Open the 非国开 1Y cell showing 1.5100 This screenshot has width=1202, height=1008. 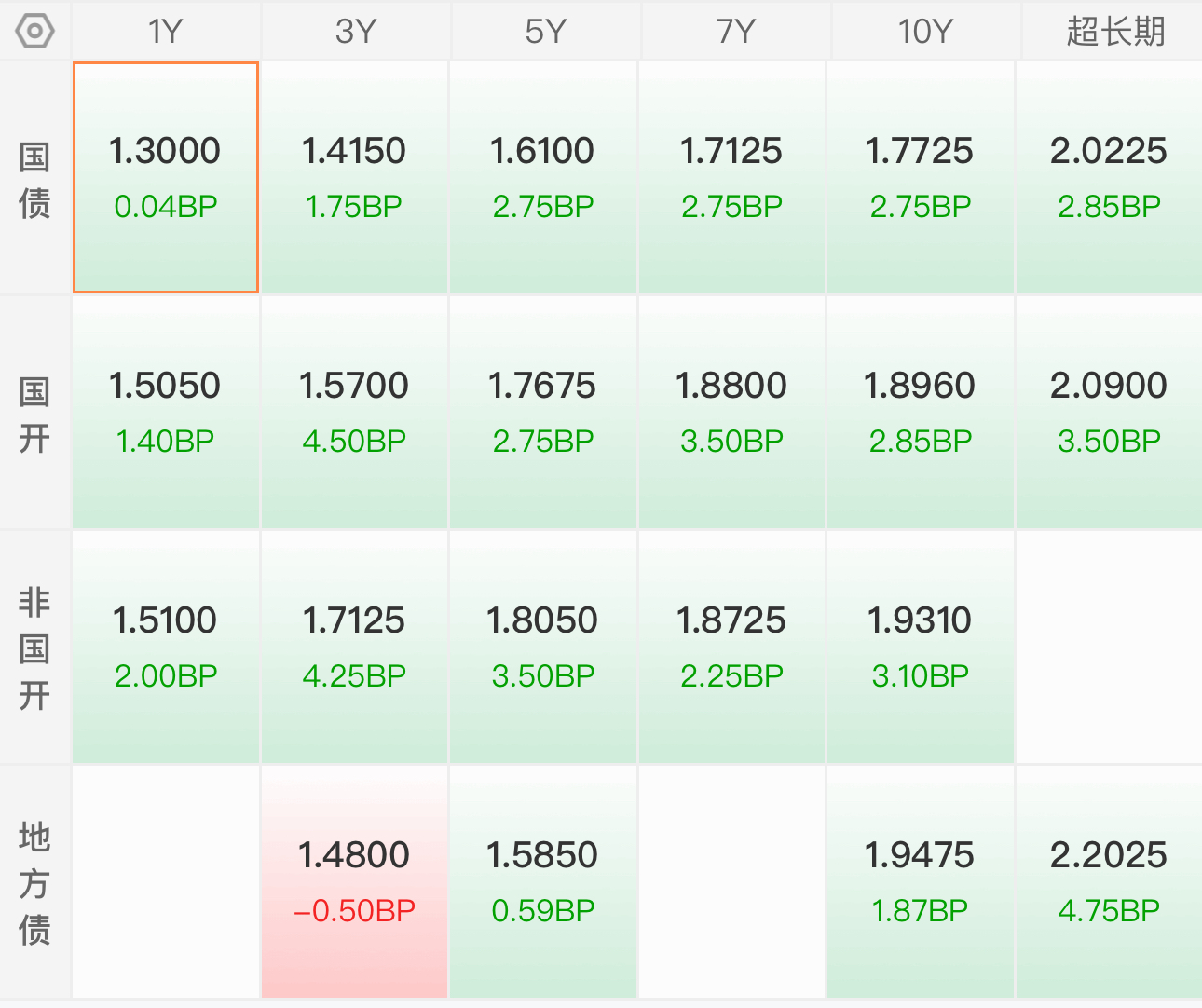point(166,647)
